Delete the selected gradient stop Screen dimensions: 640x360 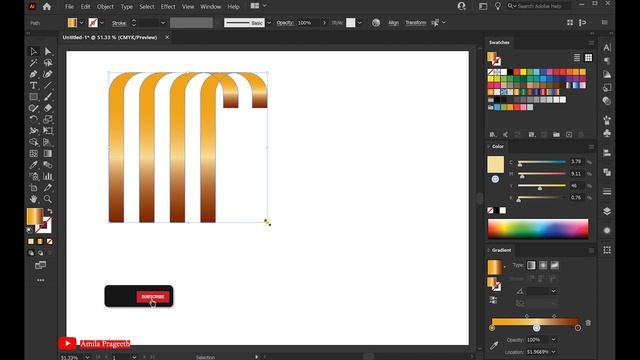click(588, 323)
